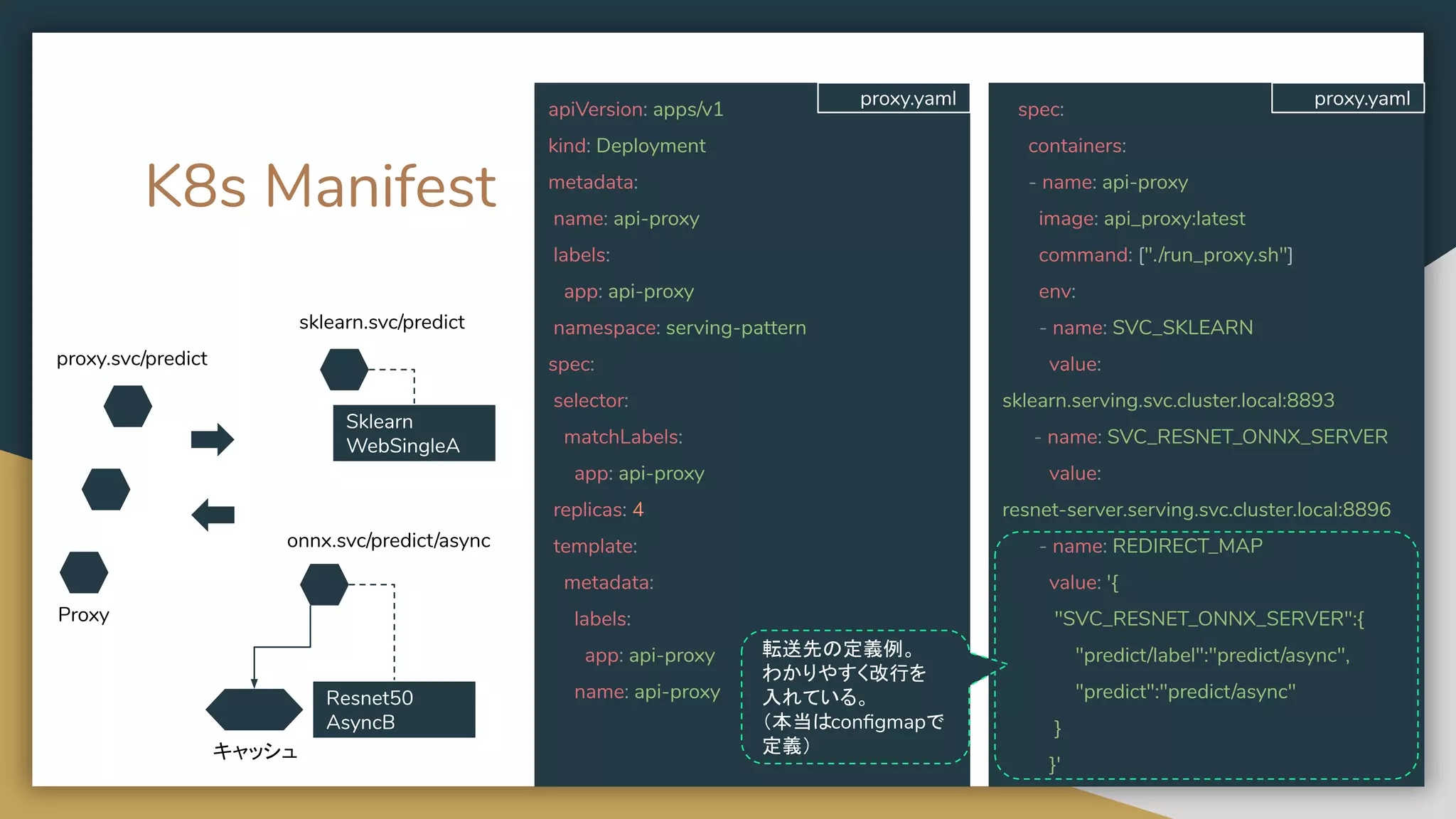Click the proxy.yaml tab on the left code panel
This screenshot has height=819, width=1456.
894,98
